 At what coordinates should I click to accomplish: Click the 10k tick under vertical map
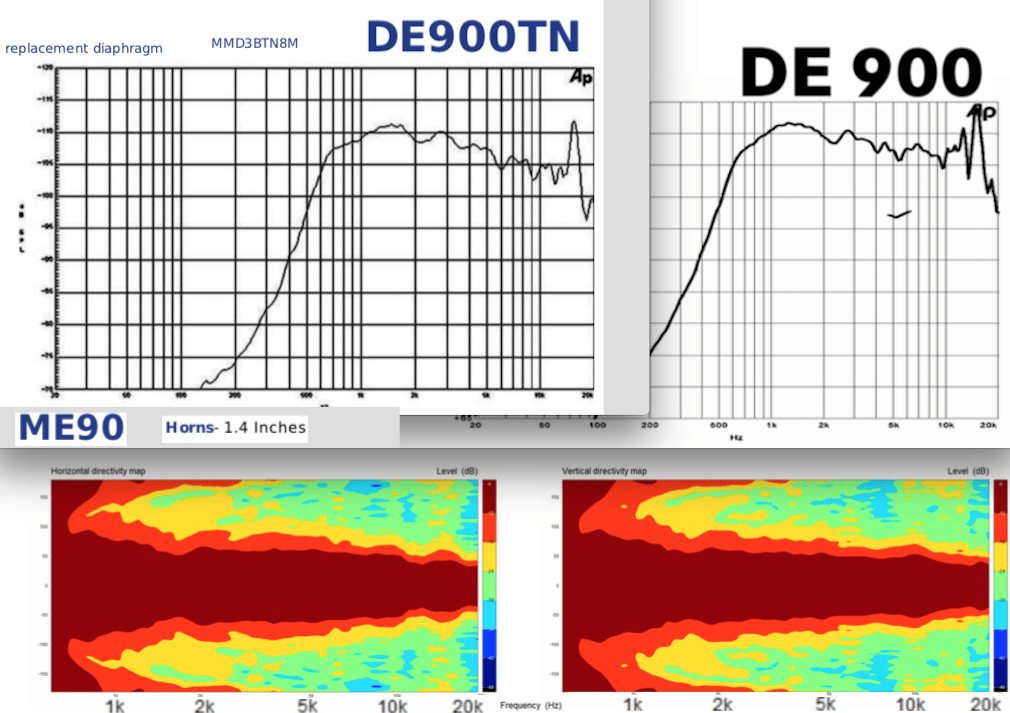click(x=910, y=704)
